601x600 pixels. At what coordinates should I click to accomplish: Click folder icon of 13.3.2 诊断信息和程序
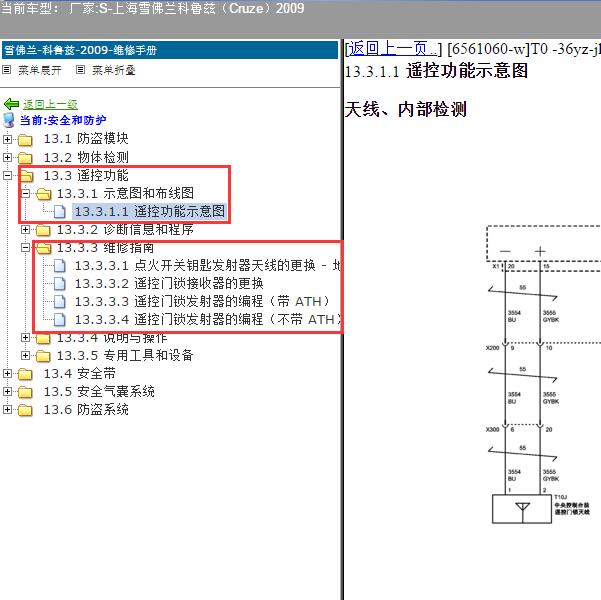click(43, 230)
